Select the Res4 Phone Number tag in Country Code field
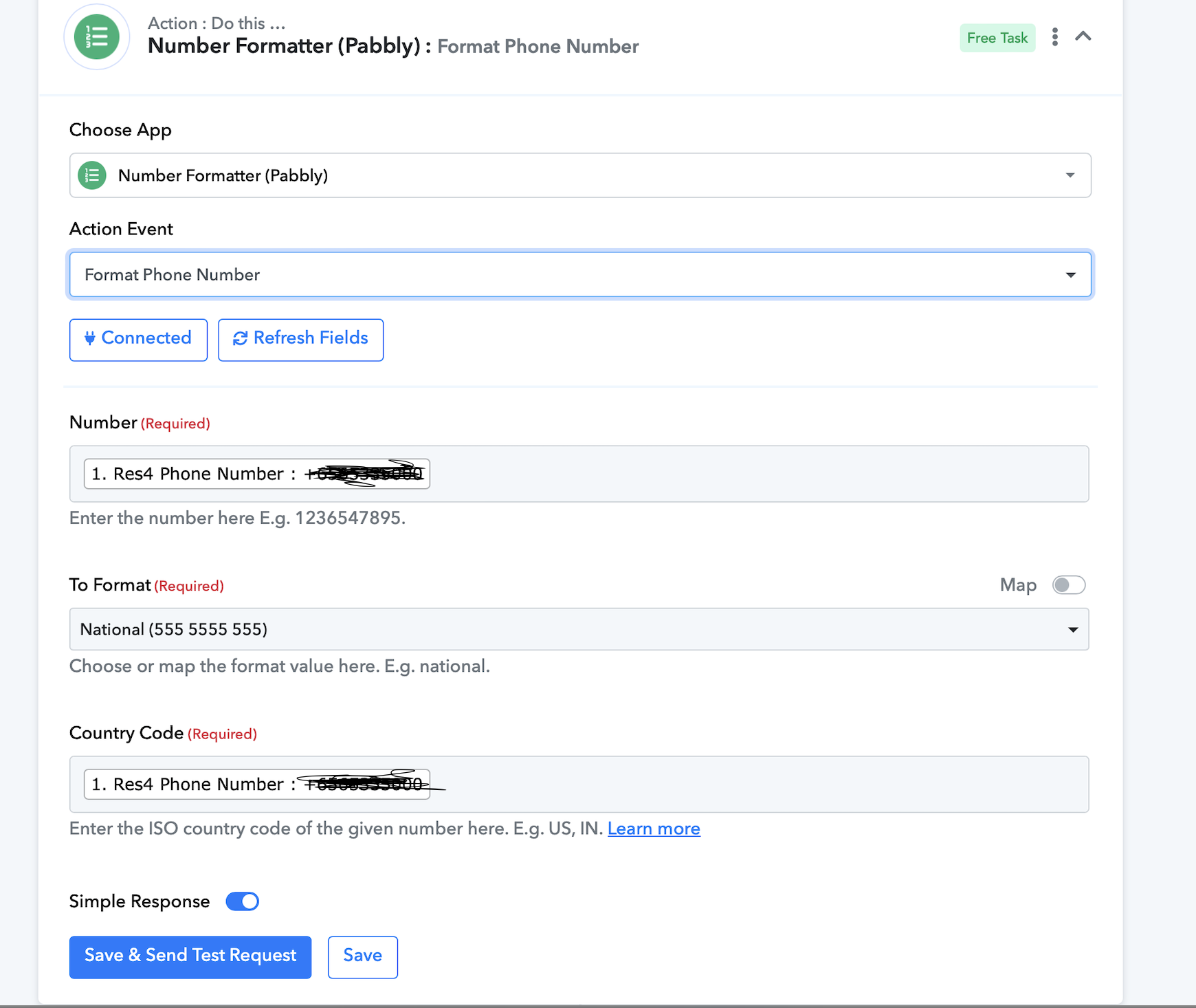 (x=257, y=785)
